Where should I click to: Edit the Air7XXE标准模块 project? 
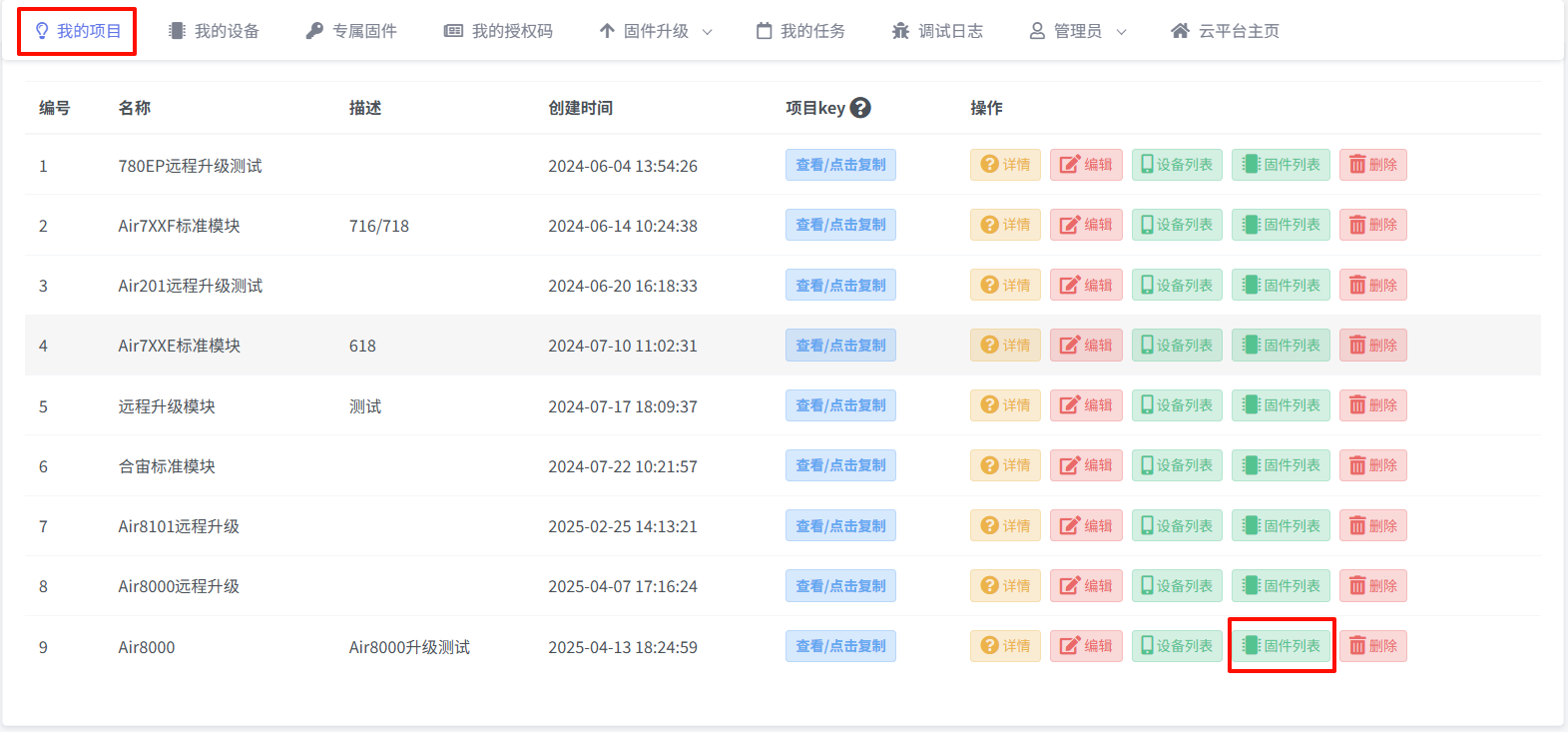pyautogui.click(x=1086, y=345)
